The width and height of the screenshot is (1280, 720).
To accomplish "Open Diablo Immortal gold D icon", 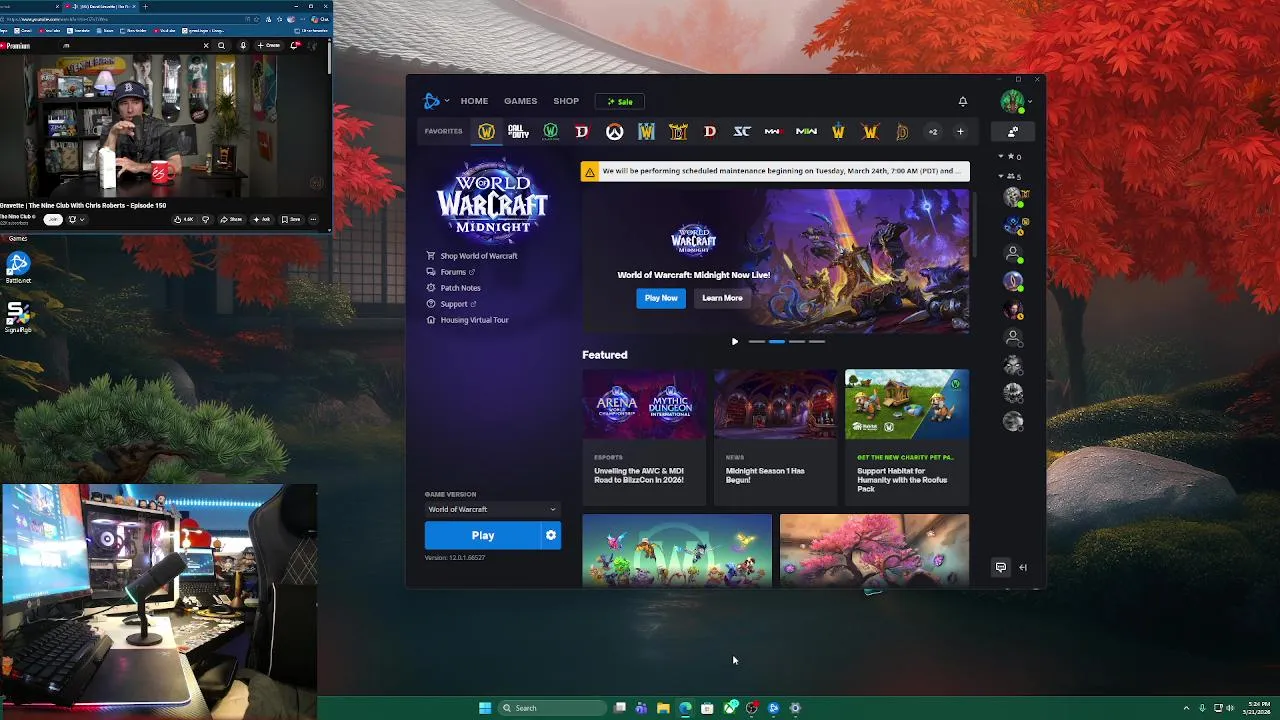I will (x=902, y=132).
